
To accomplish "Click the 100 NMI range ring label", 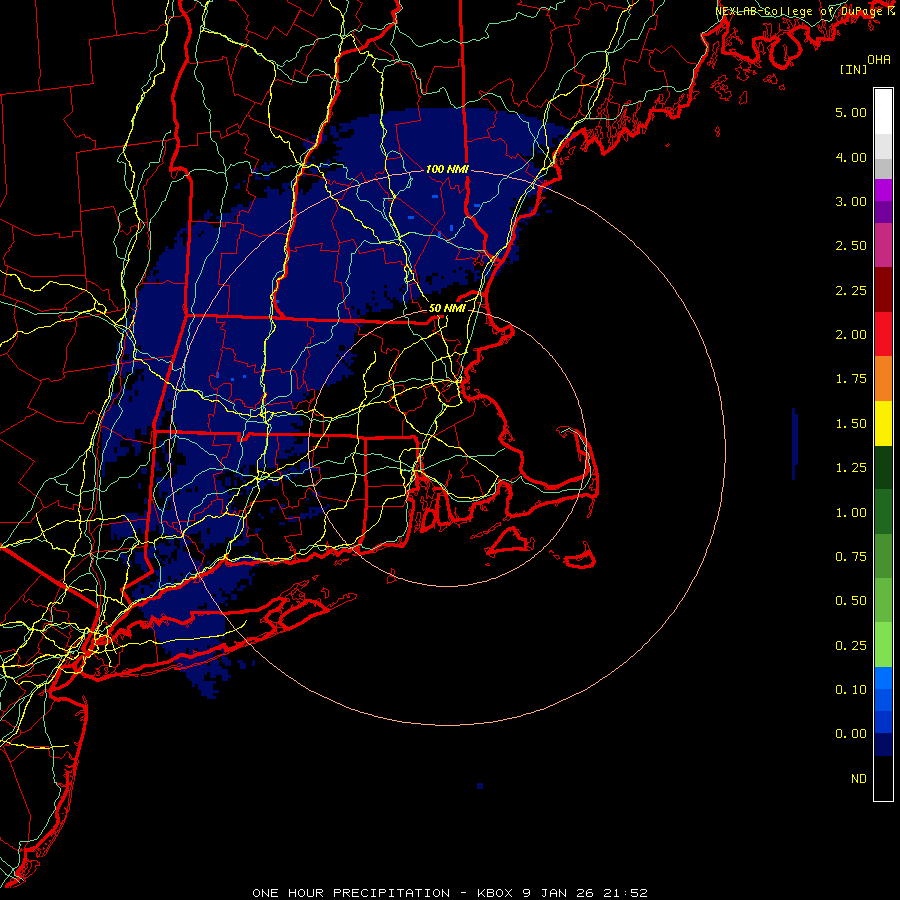I will 447,169.
